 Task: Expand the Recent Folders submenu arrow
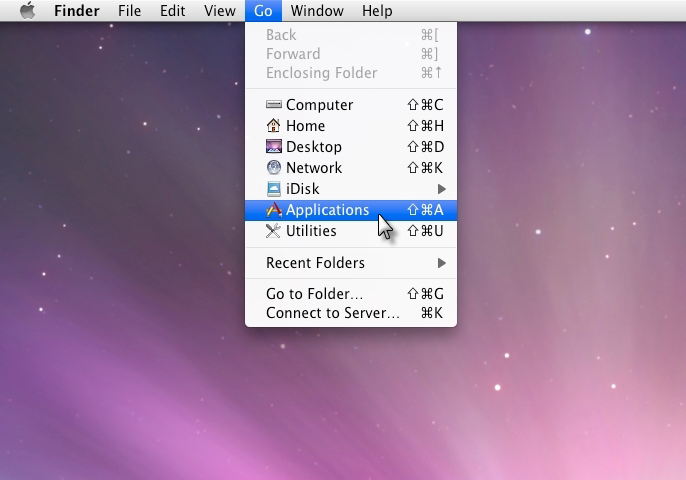point(442,263)
